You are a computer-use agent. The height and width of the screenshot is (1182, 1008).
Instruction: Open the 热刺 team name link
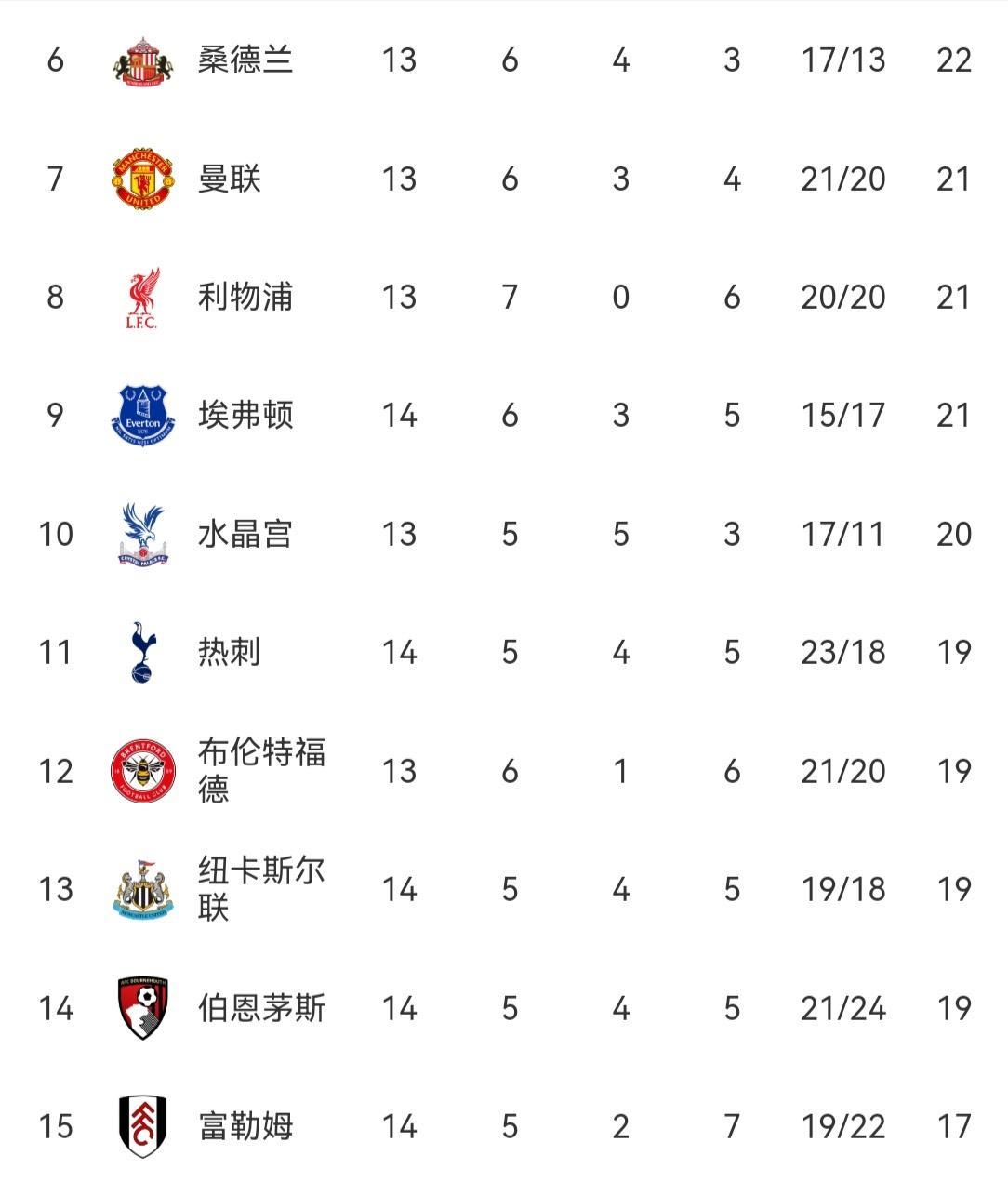[x=230, y=652]
